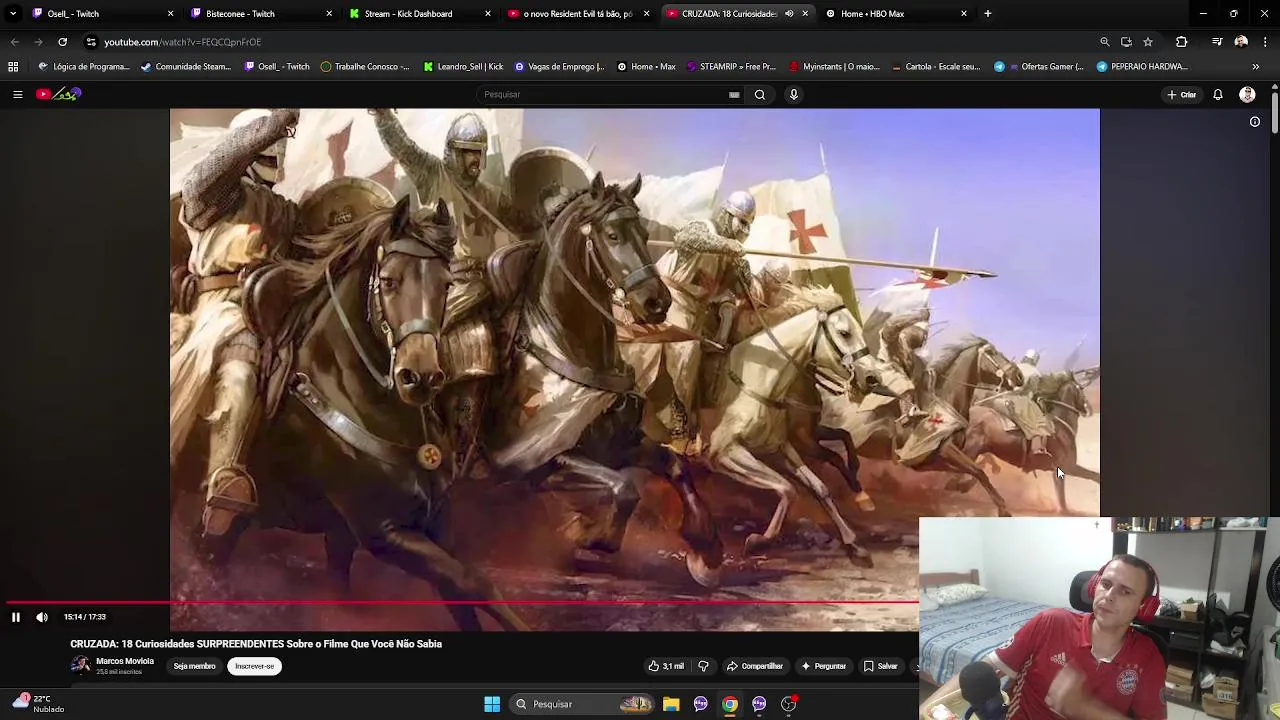Open the Lógica de Programa... bookmark

(x=84, y=67)
